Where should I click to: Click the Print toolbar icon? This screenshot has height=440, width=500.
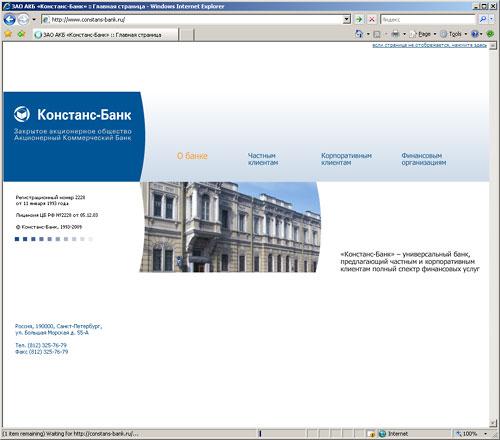395,34
